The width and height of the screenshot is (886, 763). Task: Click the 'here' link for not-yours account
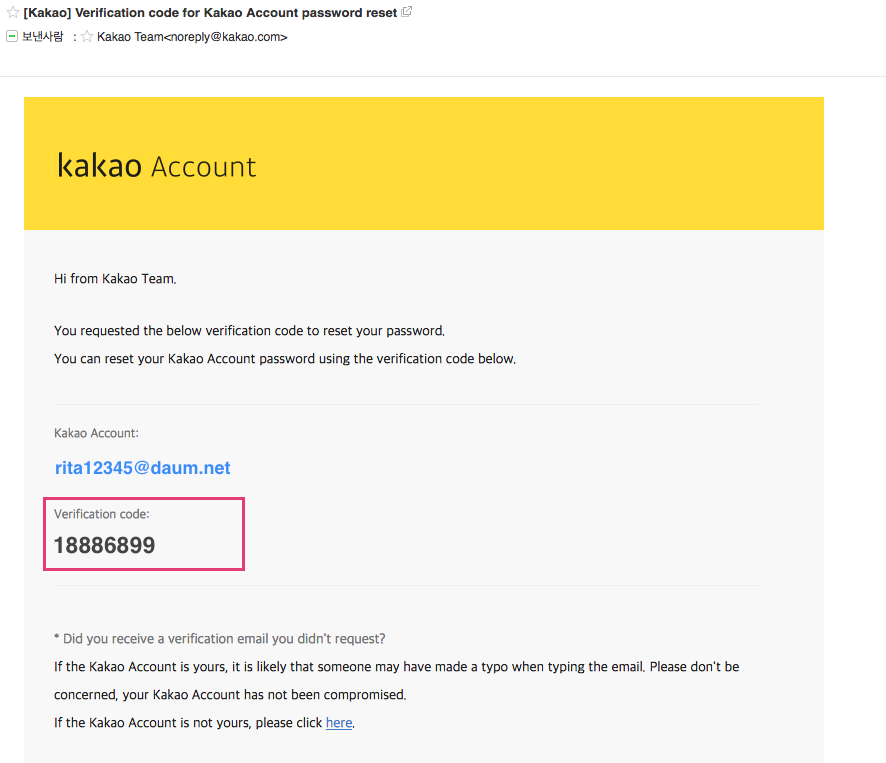pos(339,723)
